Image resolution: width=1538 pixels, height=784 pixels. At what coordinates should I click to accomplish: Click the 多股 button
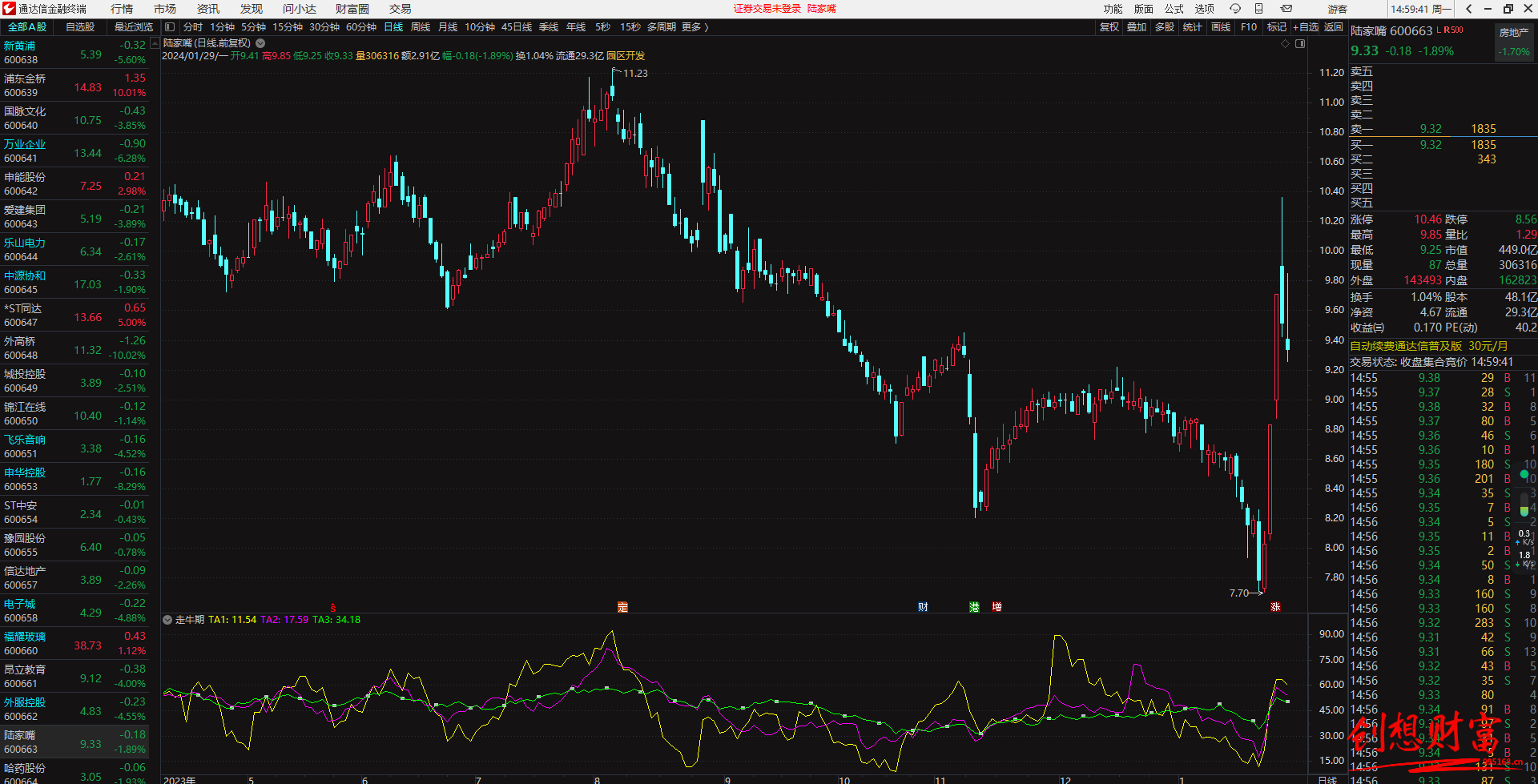(x=1165, y=27)
